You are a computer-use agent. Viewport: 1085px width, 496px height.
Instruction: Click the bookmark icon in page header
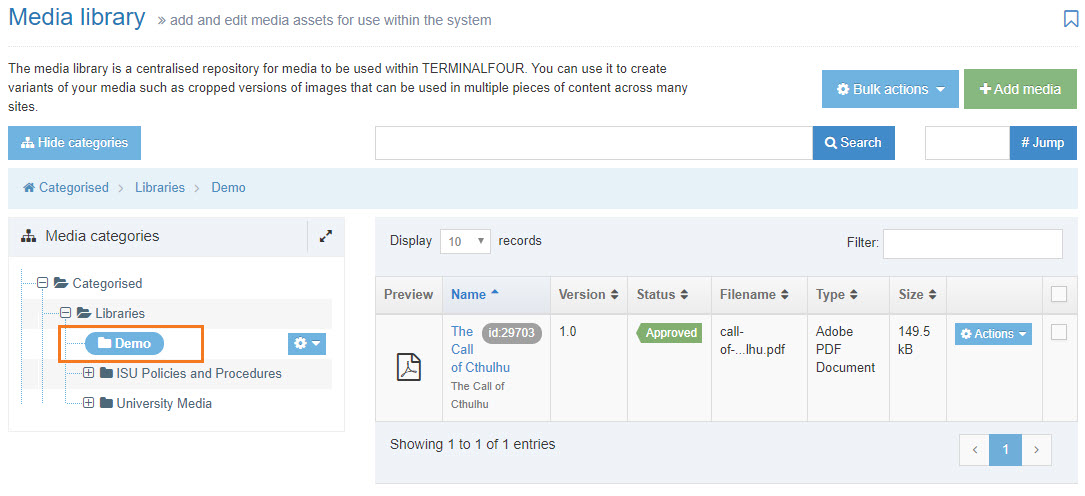1070,20
